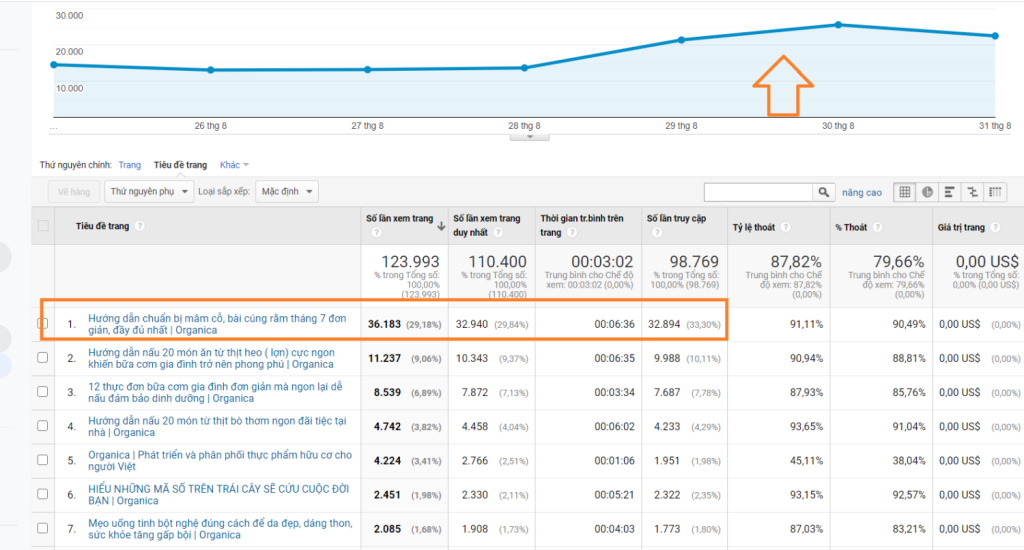Click the 30 thg 8 chart data point
The image size is (1024, 550).
[838, 25]
